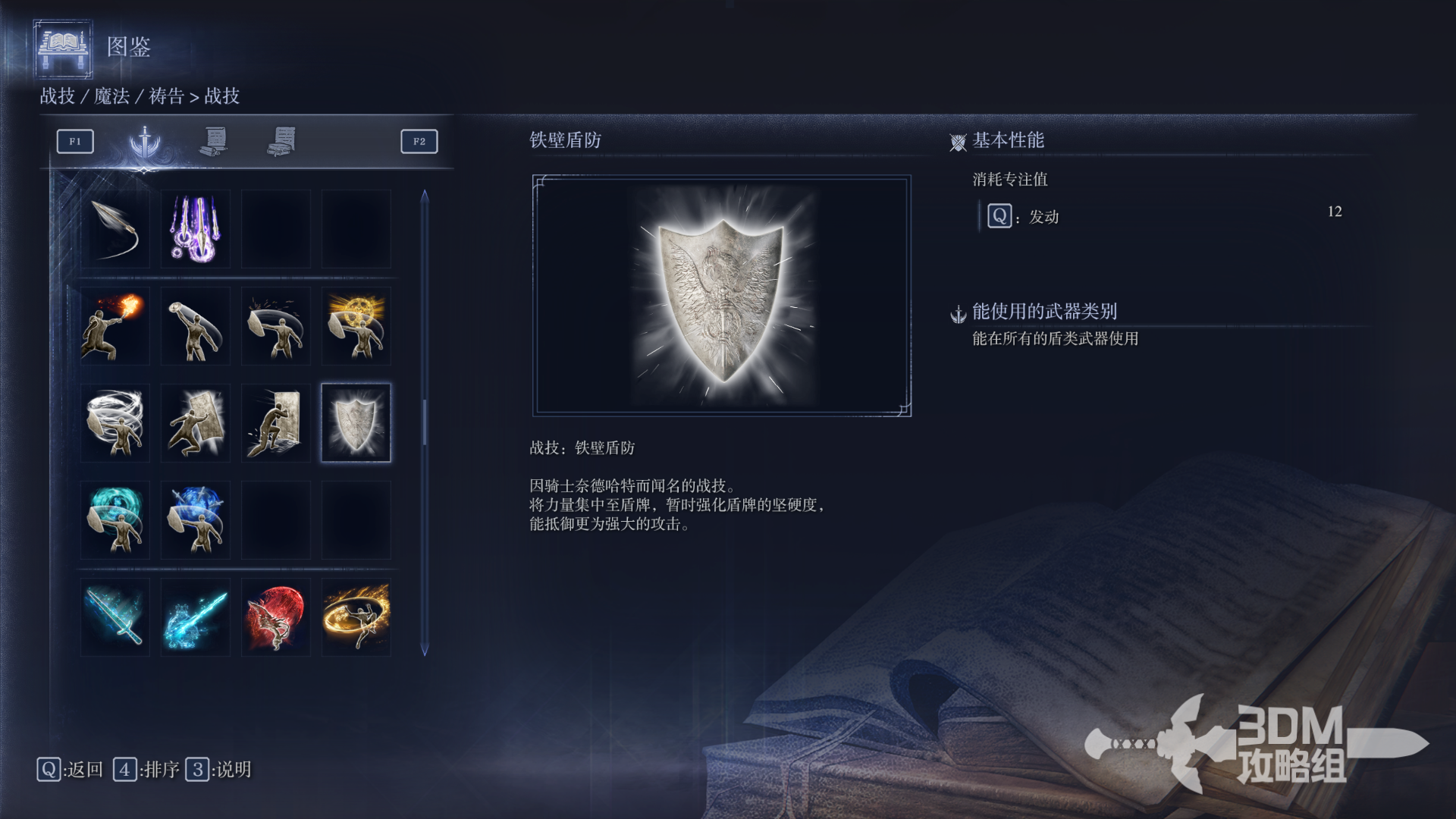
Task: Select the red bloody slash skill icon
Action: (x=275, y=617)
